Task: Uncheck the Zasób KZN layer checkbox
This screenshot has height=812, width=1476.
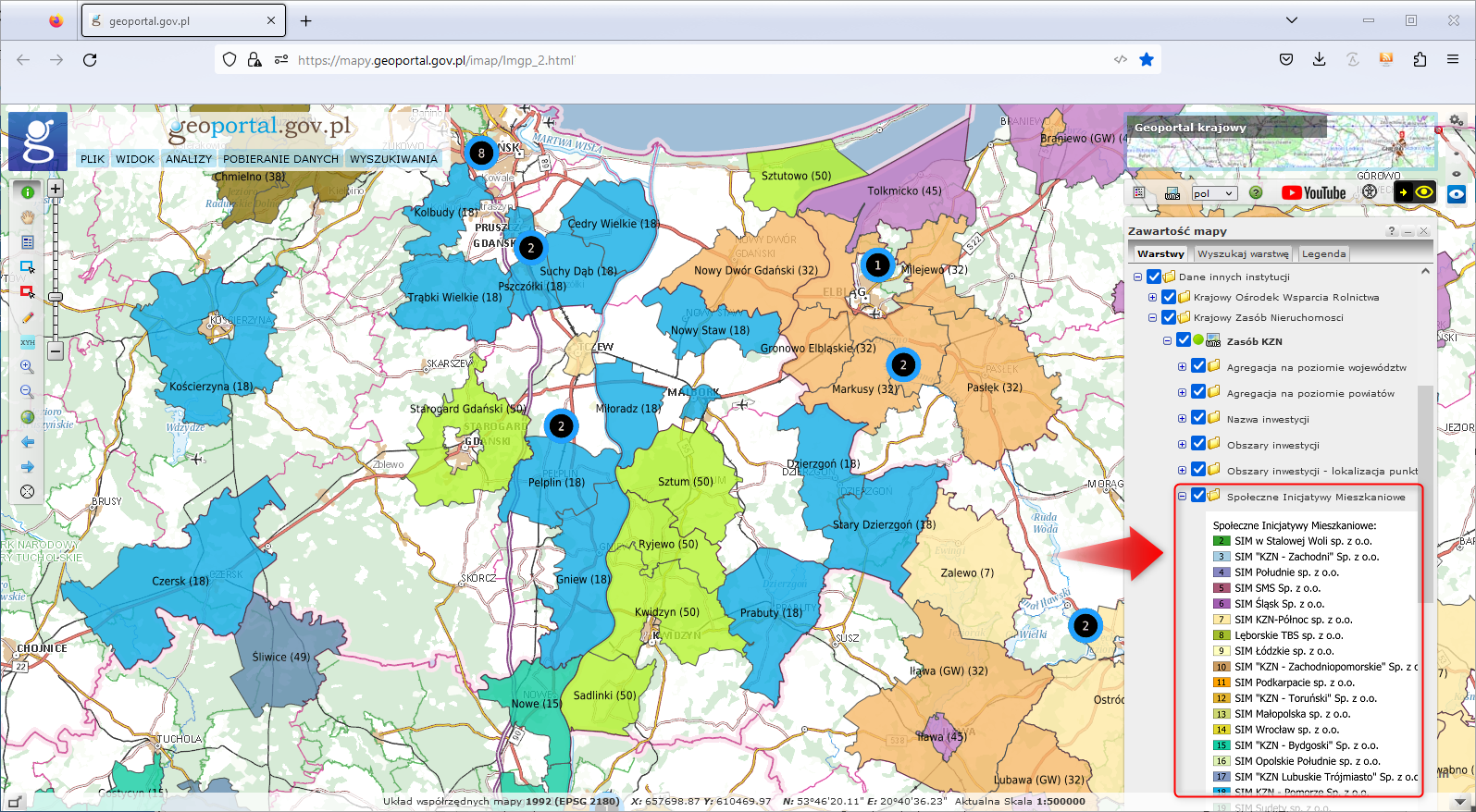Action: [x=1184, y=340]
